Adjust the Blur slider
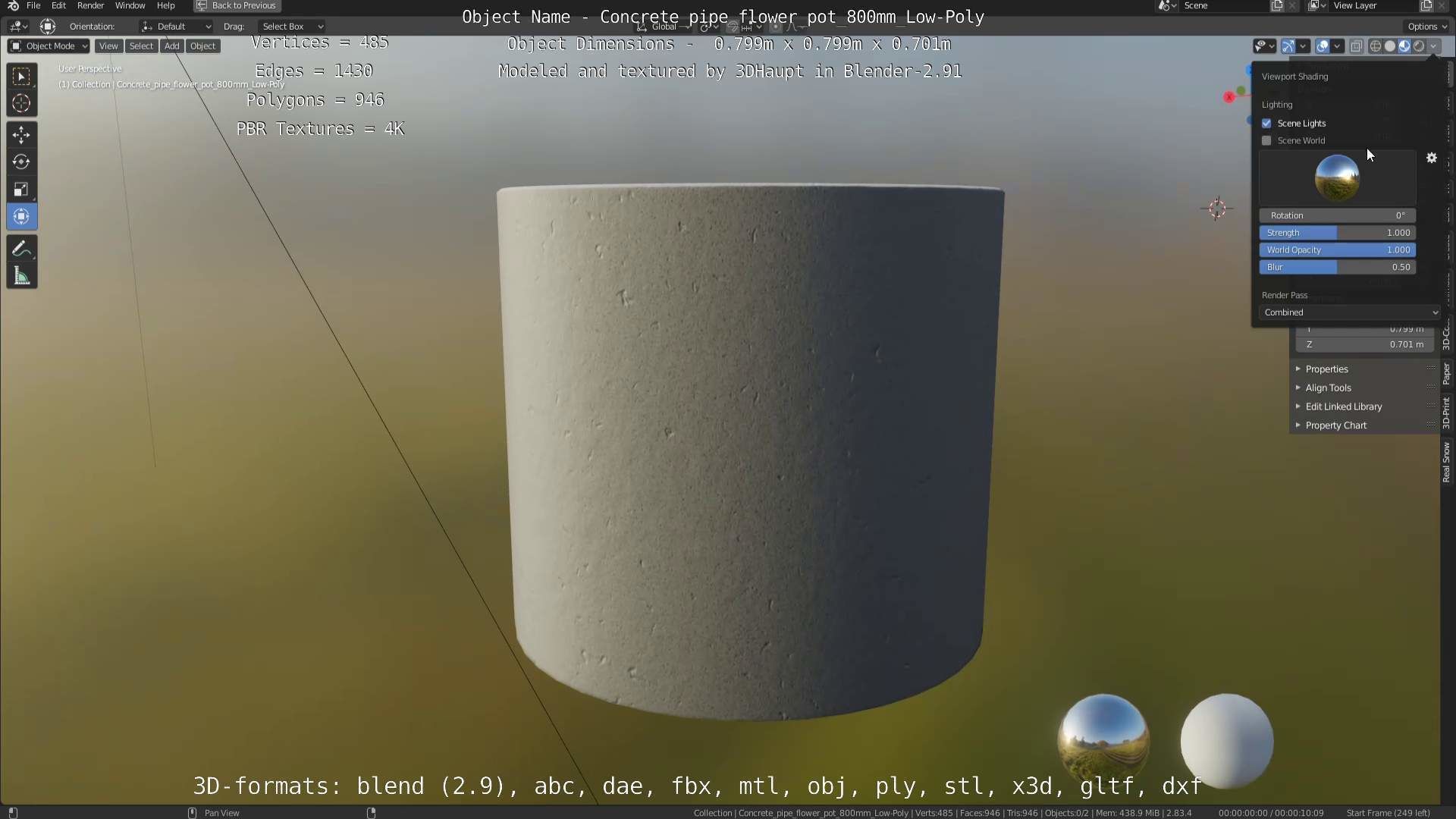Image resolution: width=1456 pixels, height=819 pixels. pyautogui.click(x=1338, y=268)
